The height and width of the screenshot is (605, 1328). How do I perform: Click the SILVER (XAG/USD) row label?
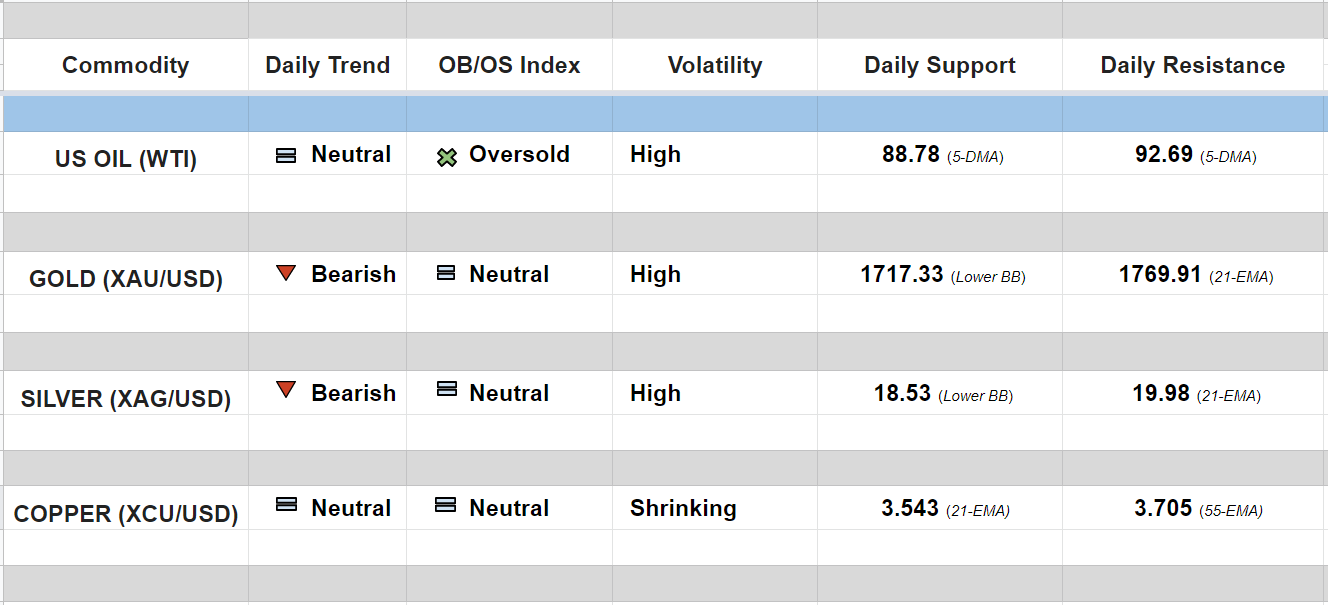click(125, 399)
